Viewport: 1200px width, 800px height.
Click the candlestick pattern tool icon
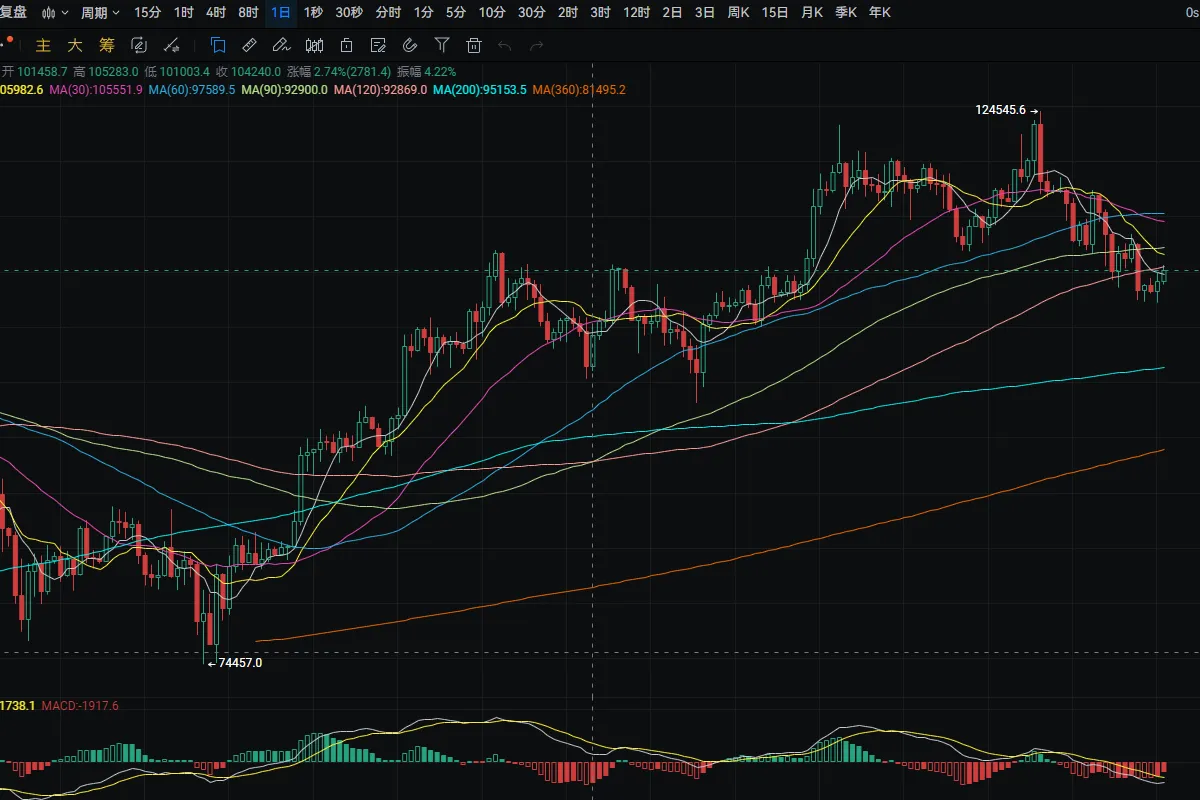314,46
